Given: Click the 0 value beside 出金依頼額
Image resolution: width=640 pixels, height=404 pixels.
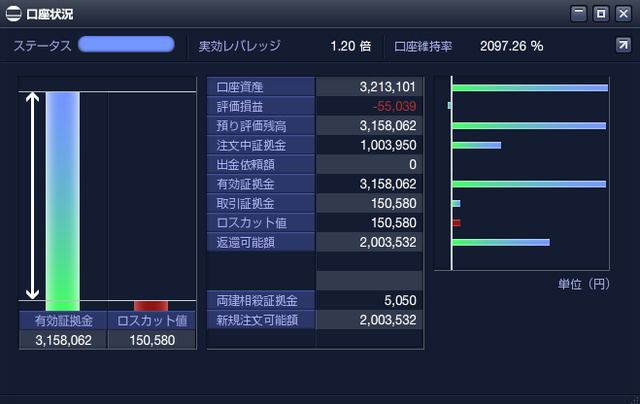Looking at the screenshot, I should [x=413, y=164].
